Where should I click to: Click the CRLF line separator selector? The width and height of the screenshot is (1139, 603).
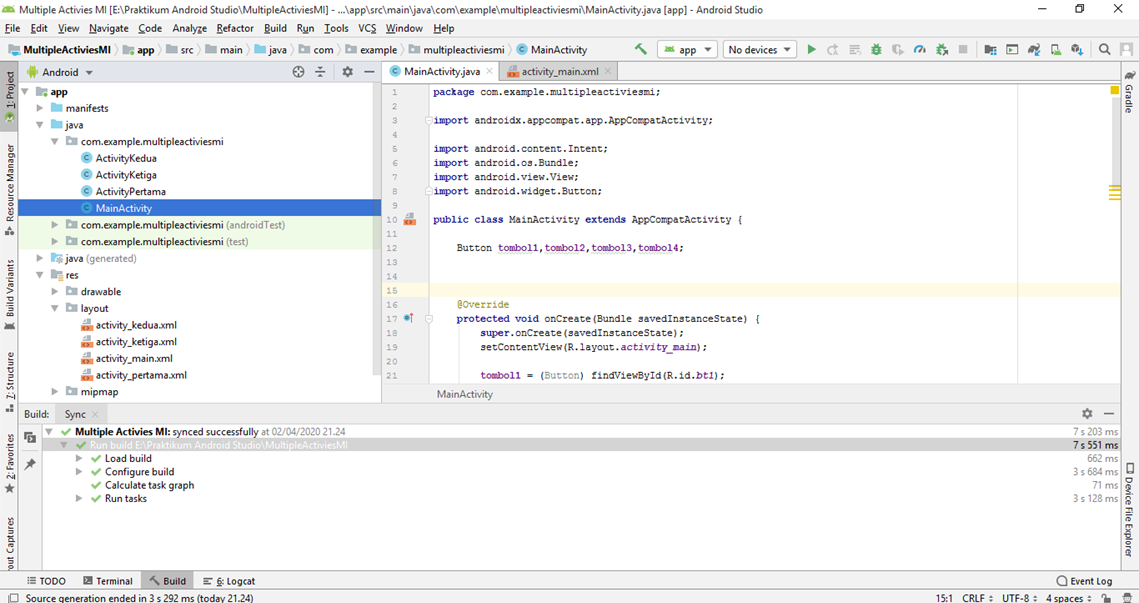coord(977,598)
